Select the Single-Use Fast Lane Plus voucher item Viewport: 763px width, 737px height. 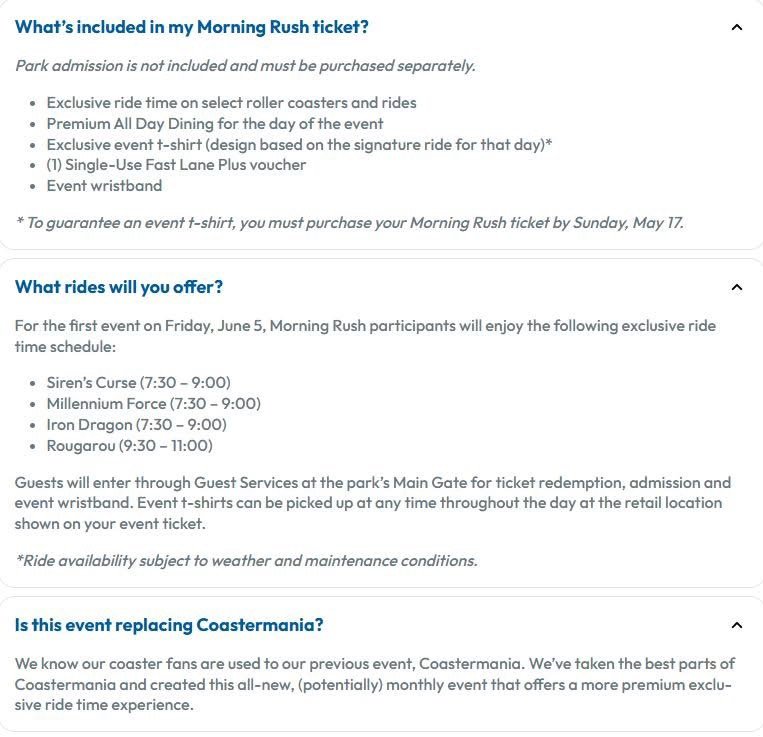(176, 165)
